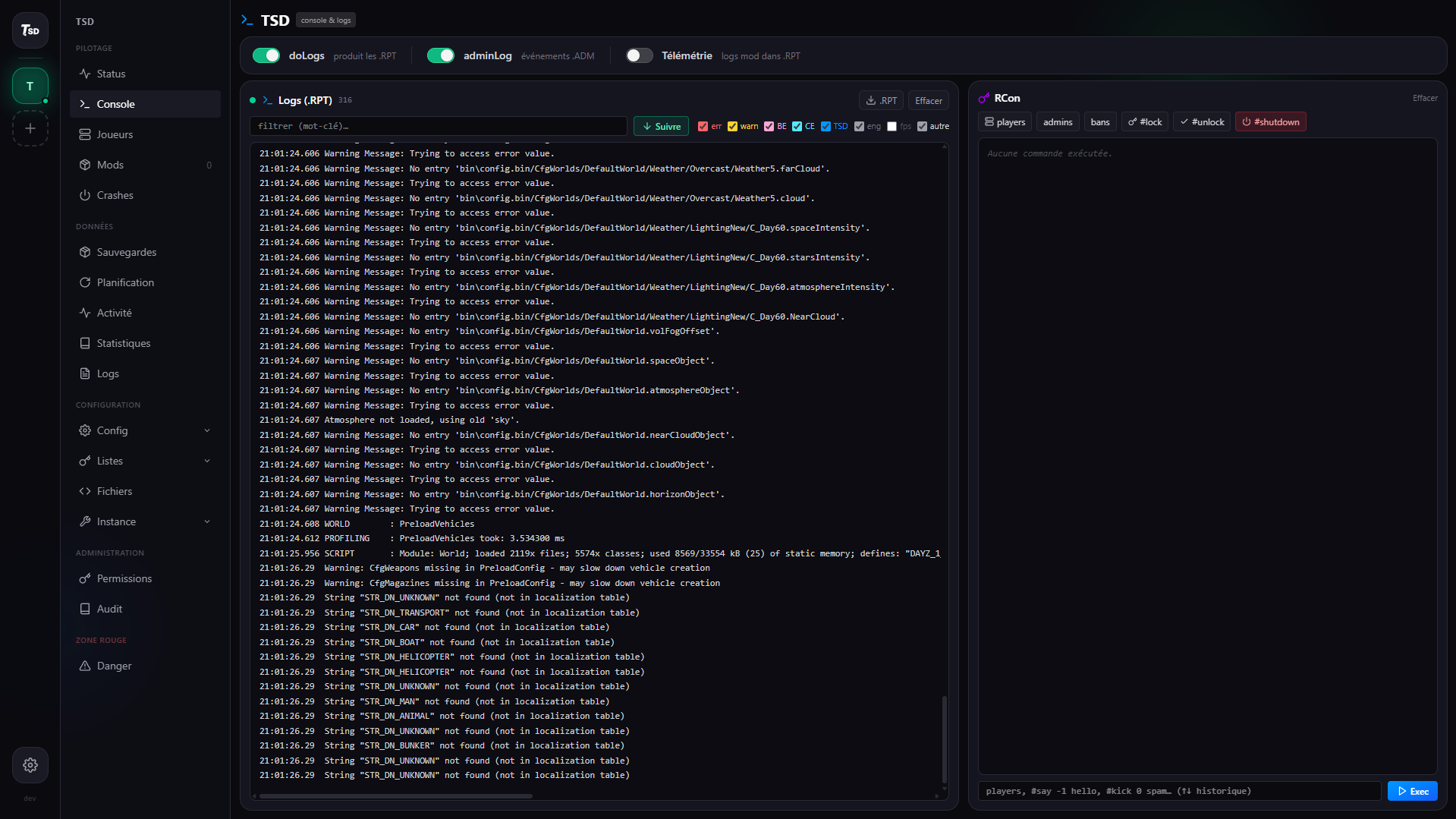Open settings gear at sidebar bottom
The image size is (1456, 819).
tap(30, 765)
